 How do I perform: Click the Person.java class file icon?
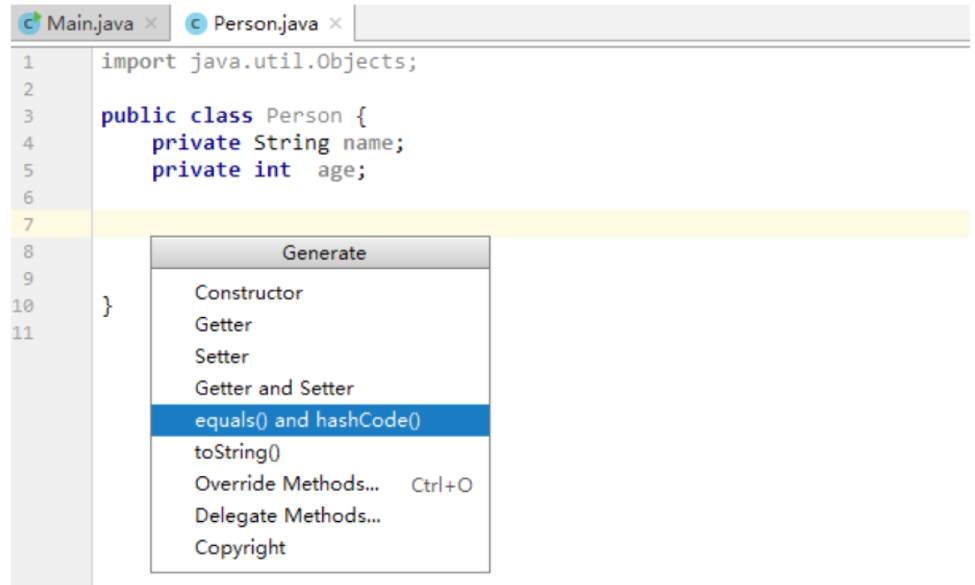coord(196,24)
